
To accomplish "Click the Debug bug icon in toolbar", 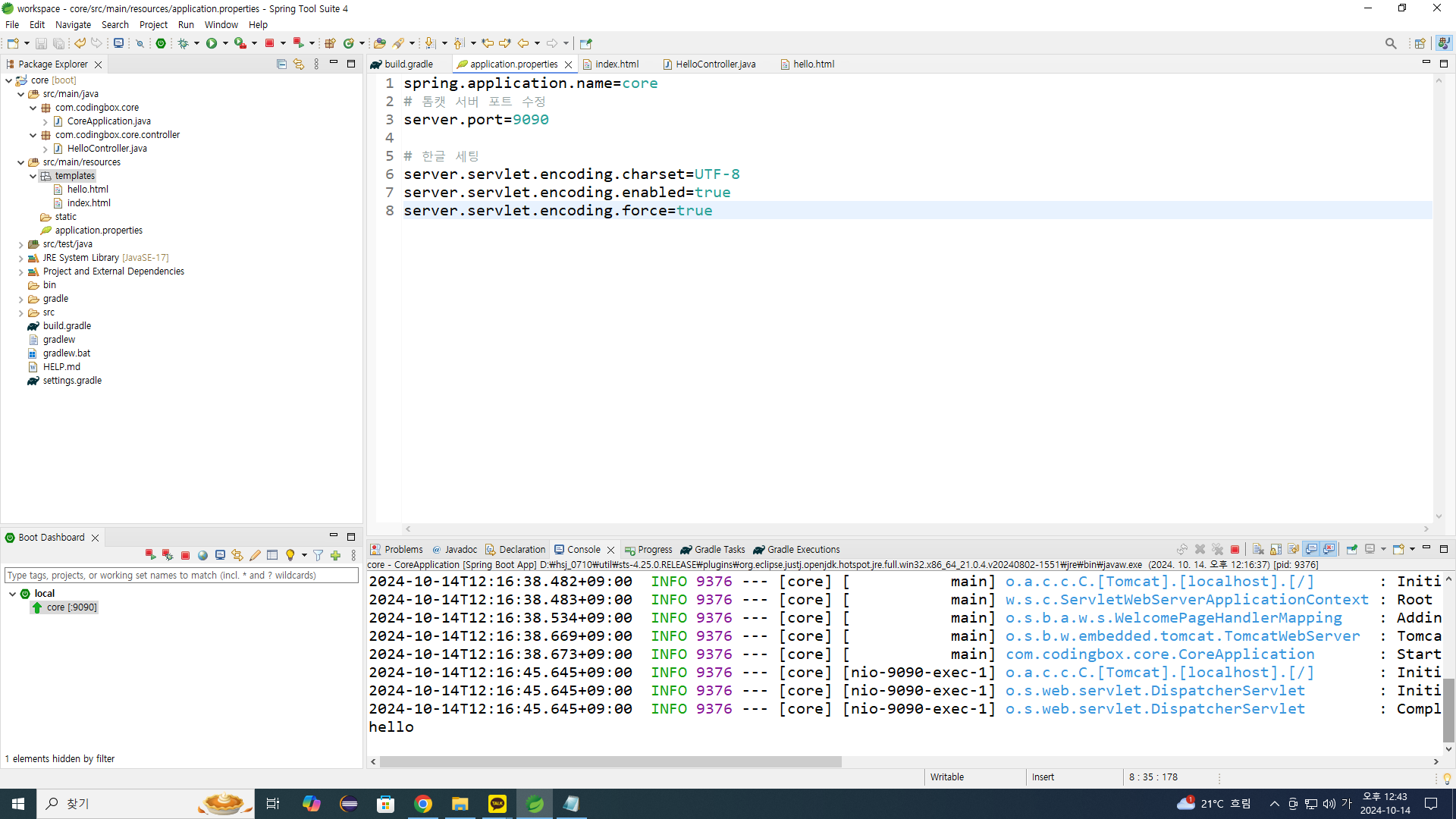I will point(183,43).
